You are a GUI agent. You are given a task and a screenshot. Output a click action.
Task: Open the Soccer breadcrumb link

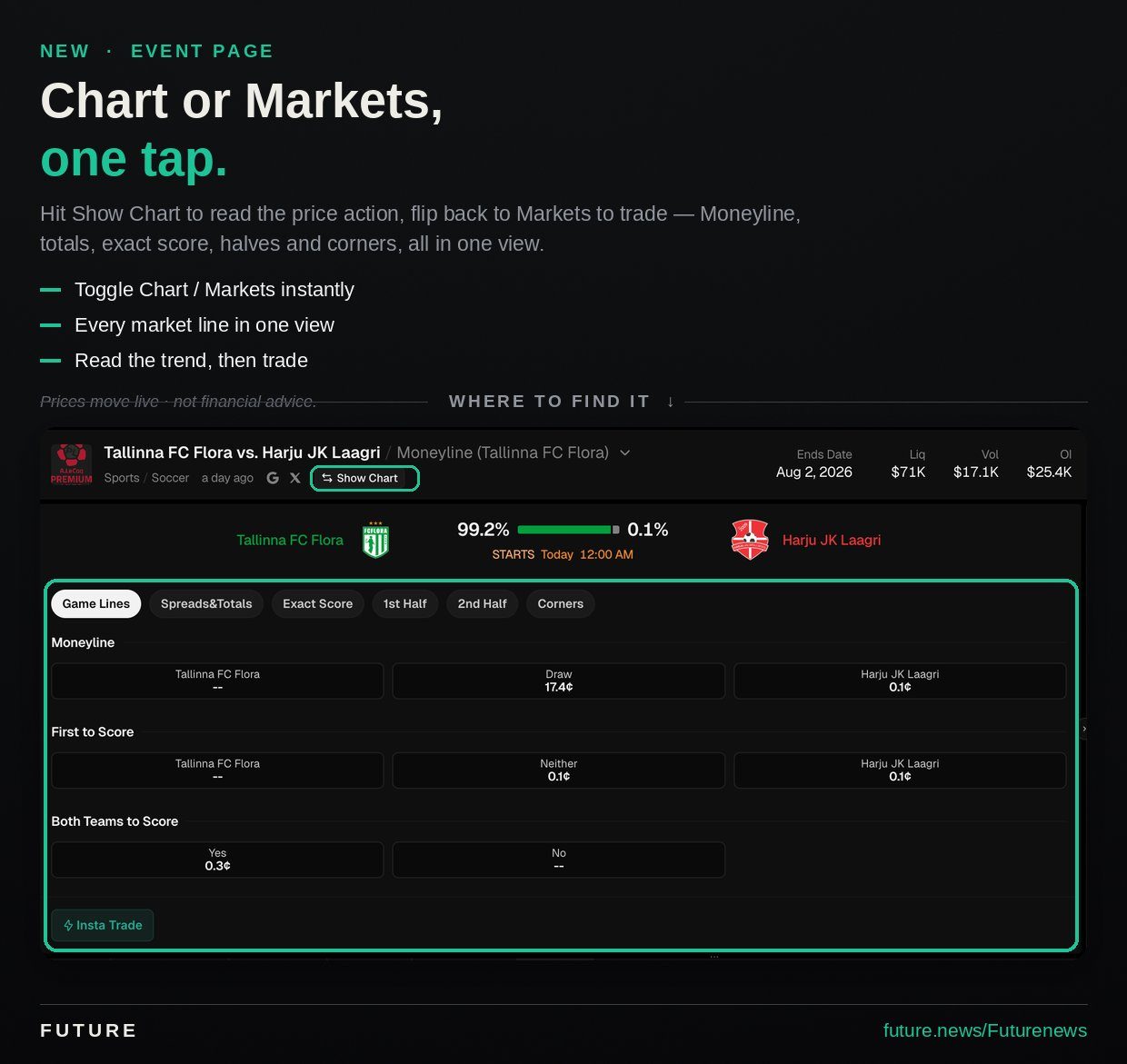pyautogui.click(x=170, y=478)
